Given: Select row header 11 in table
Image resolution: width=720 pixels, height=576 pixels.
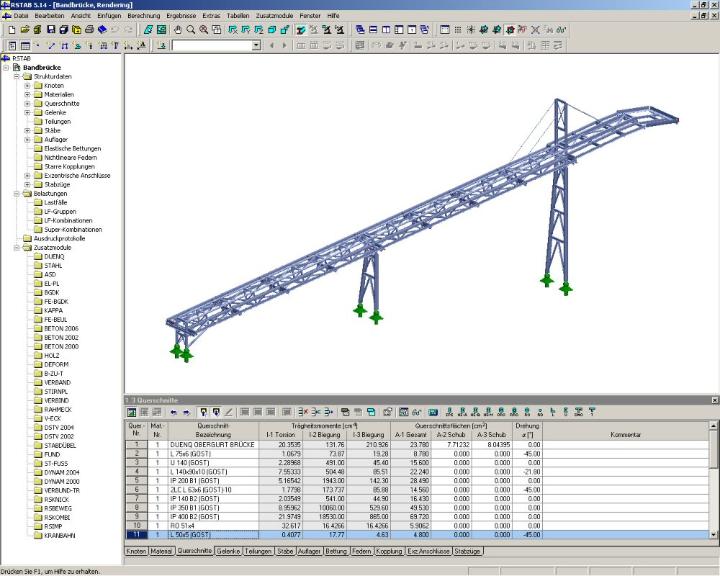Looking at the screenshot, I should click(x=136, y=535).
